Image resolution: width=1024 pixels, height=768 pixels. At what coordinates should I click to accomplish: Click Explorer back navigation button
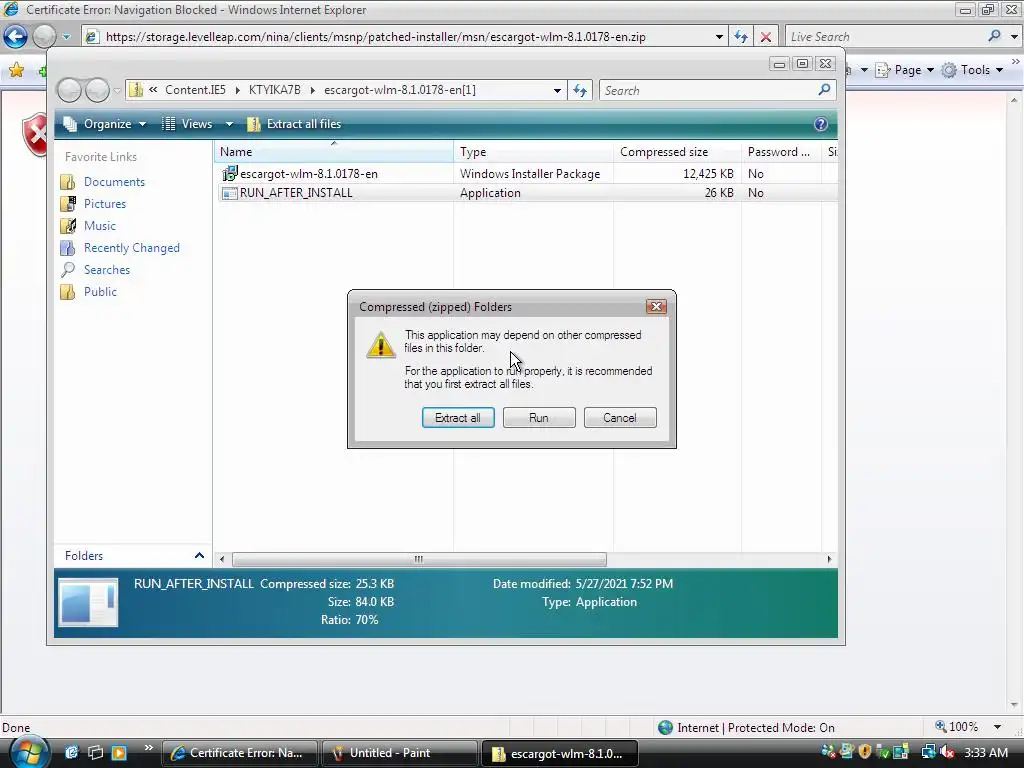tap(69, 90)
